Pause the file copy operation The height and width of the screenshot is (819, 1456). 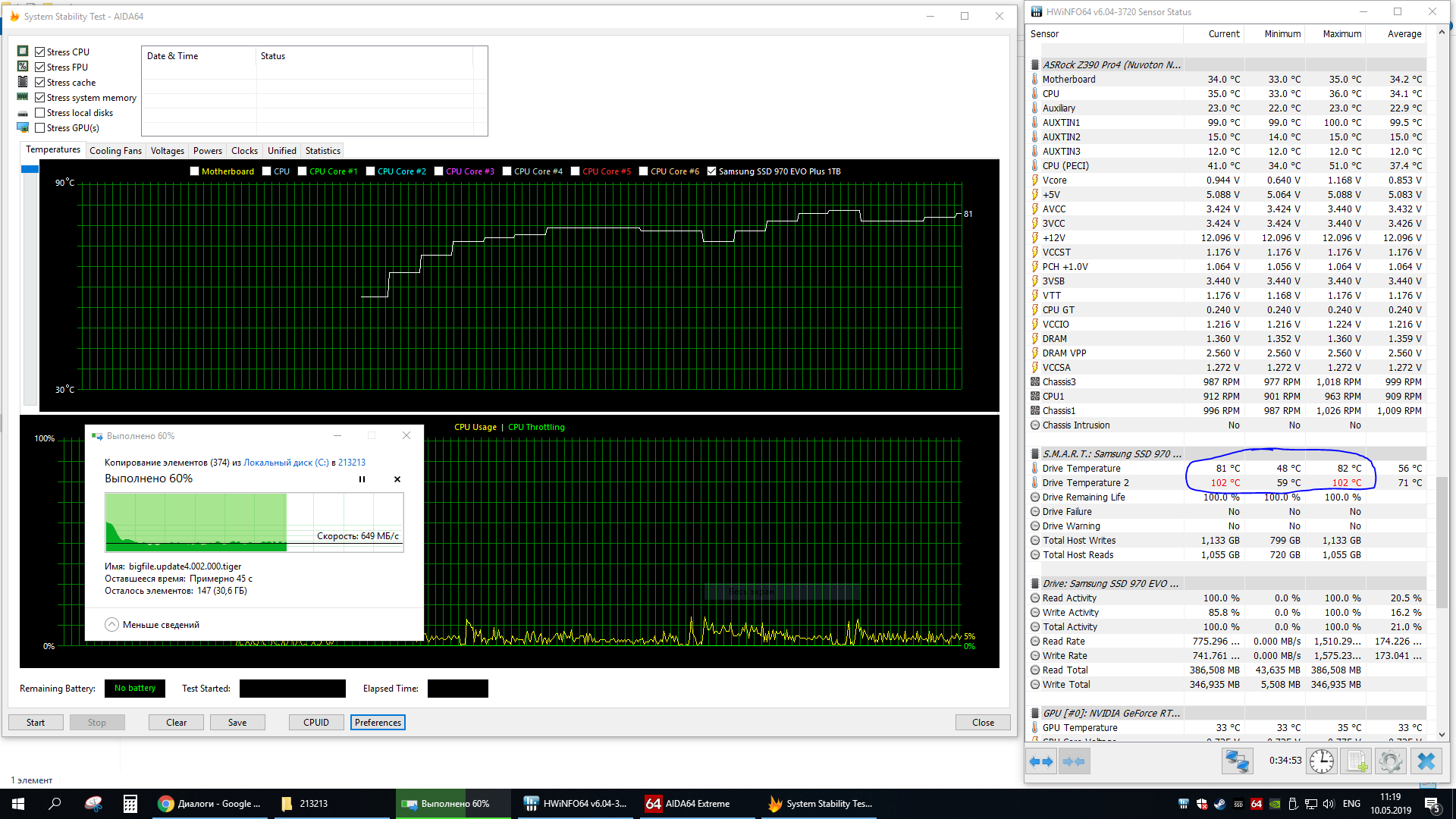pyautogui.click(x=362, y=479)
